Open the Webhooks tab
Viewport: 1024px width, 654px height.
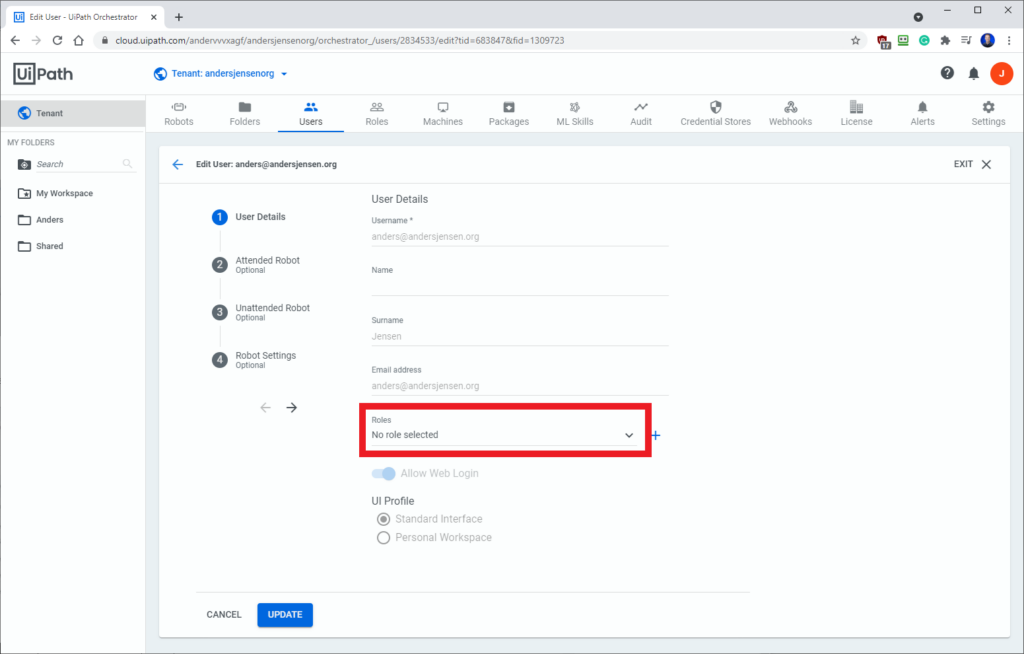790,114
